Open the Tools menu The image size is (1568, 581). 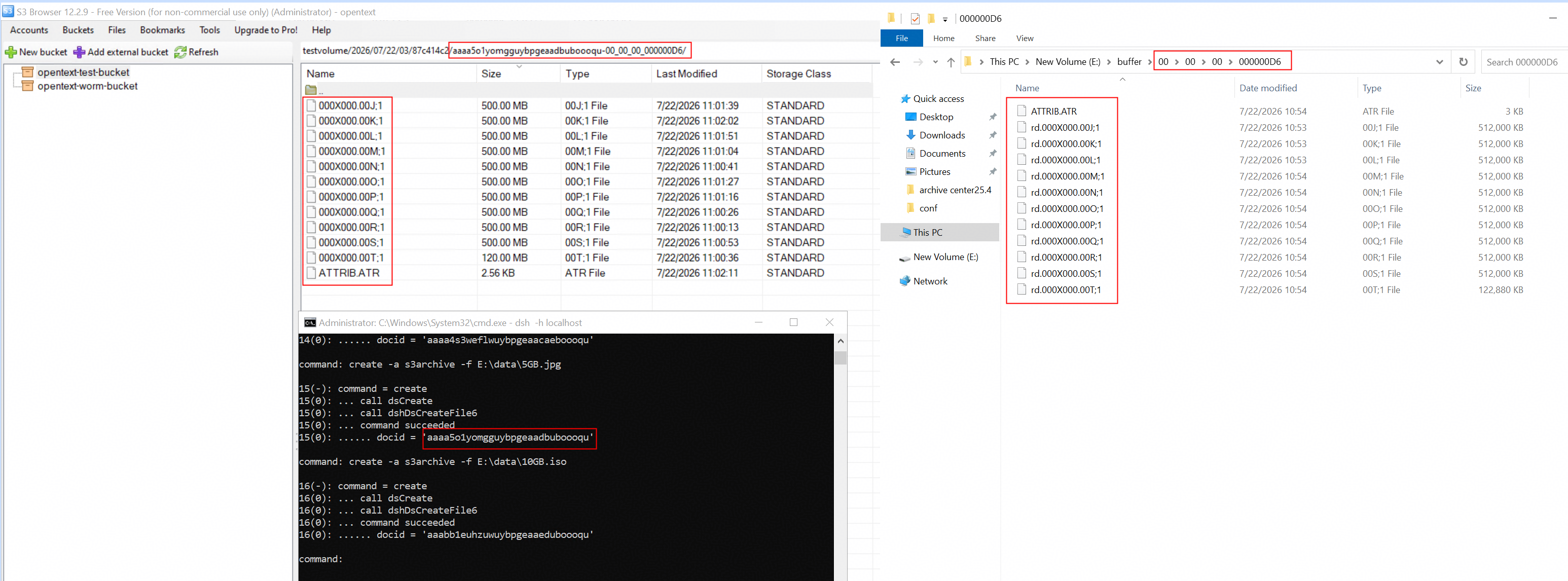click(x=209, y=30)
